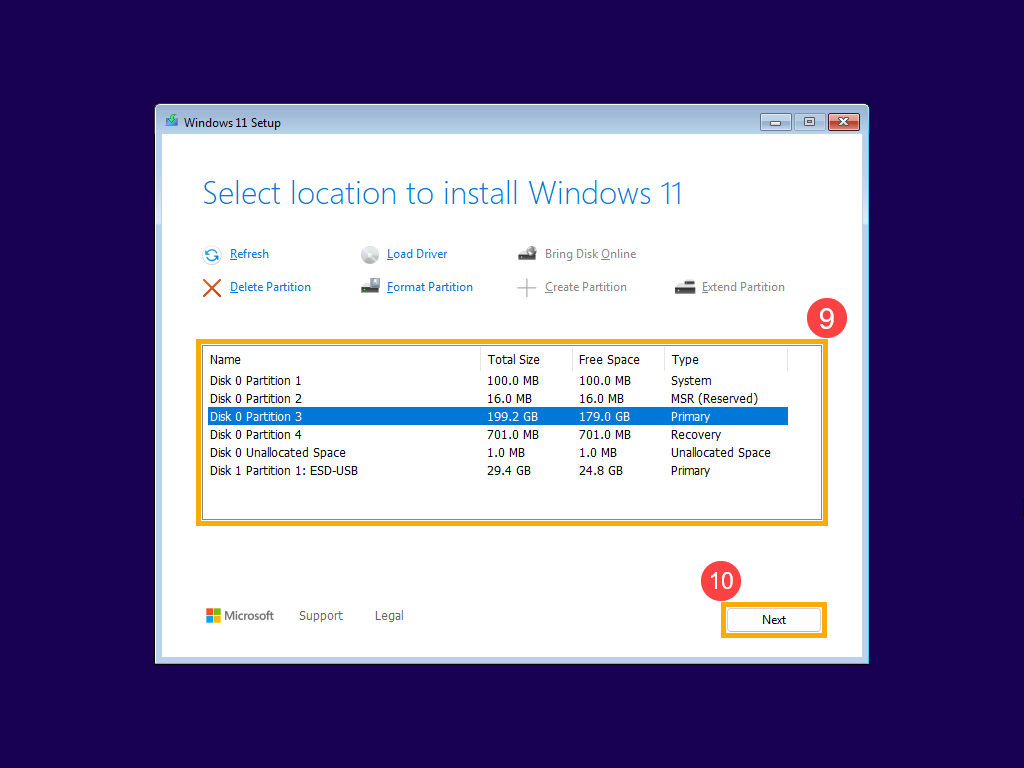
Task: Select the Disk 0 Unallocated Space row
Action: [x=498, y=453]
